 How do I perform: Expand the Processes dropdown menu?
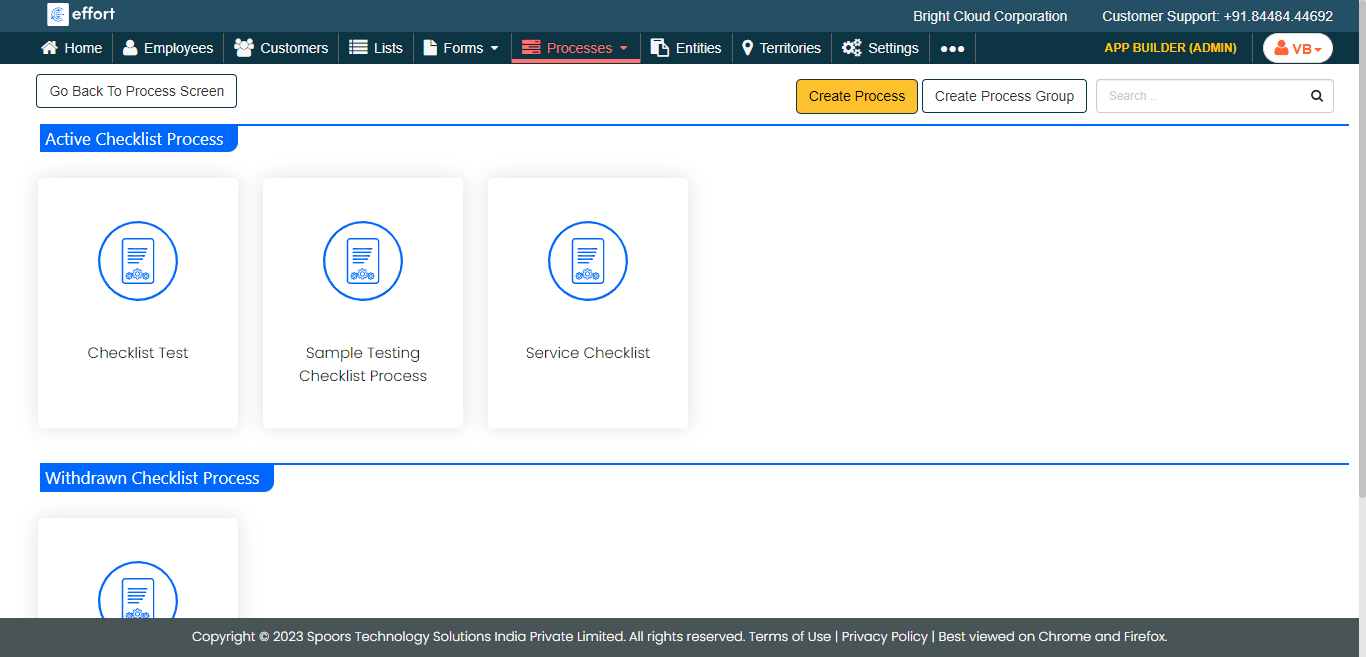576,48
